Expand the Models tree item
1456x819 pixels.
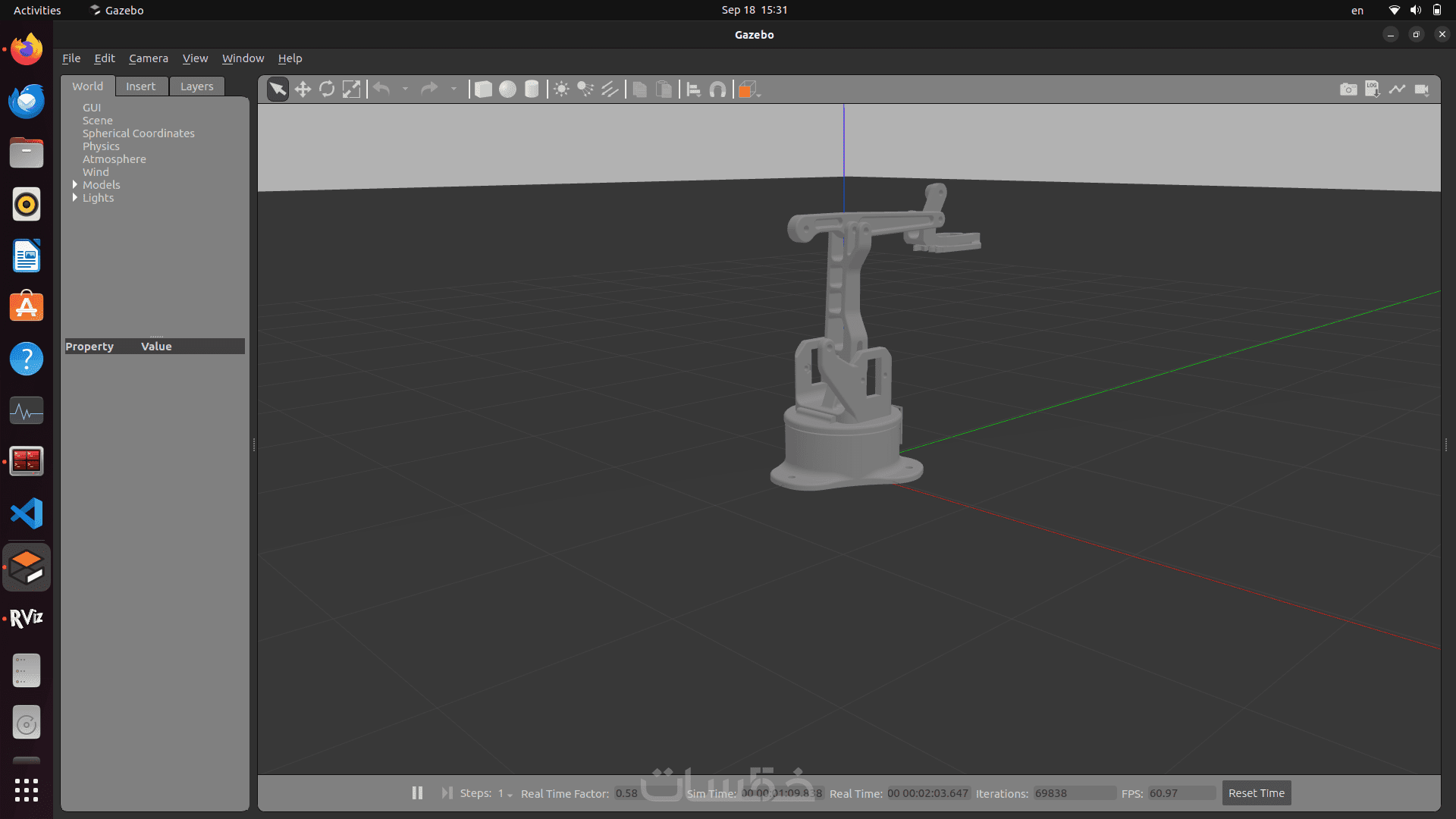pos(75,185)
